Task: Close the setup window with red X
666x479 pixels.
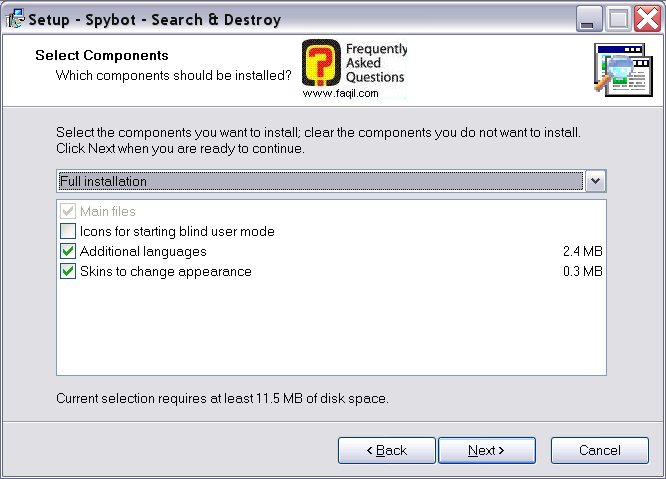Action: tap(647, 19)
